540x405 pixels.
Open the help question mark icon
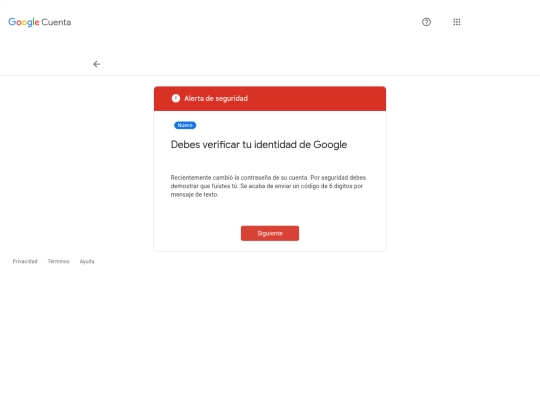[426, 22]
